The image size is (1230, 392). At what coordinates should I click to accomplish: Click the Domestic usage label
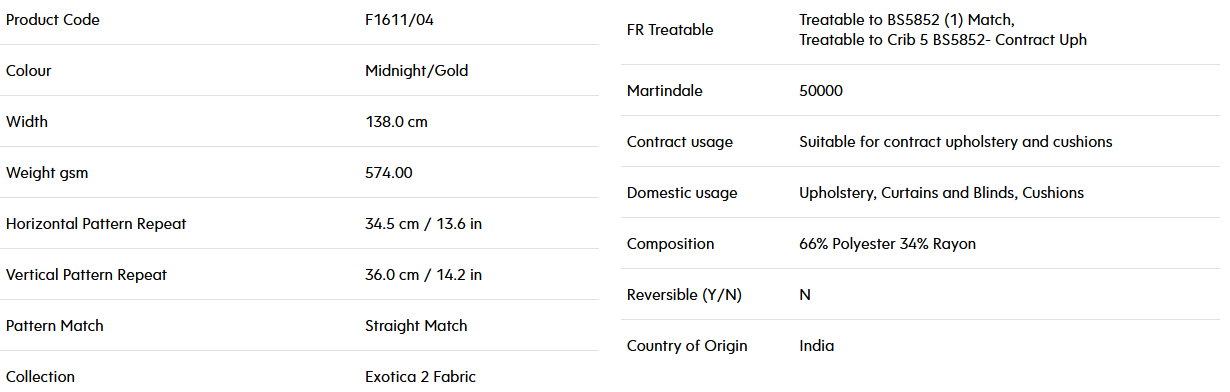pos(682,193)
